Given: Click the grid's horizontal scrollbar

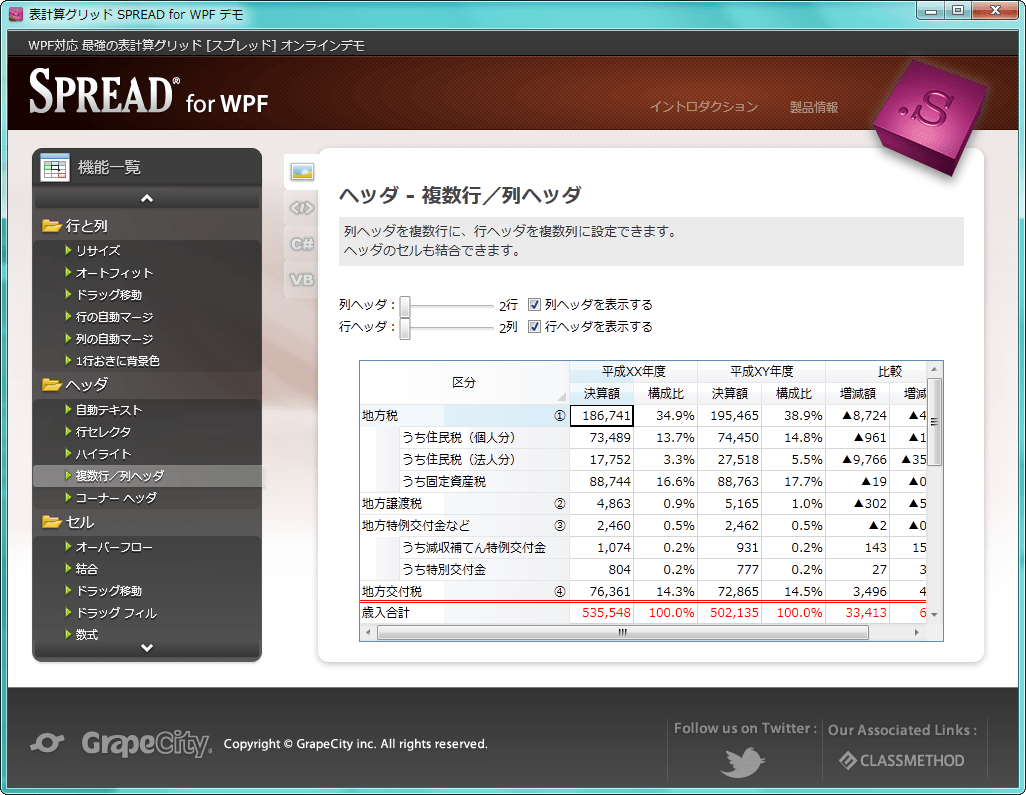Looking at the screenshot, I should [x=623, y=633].
